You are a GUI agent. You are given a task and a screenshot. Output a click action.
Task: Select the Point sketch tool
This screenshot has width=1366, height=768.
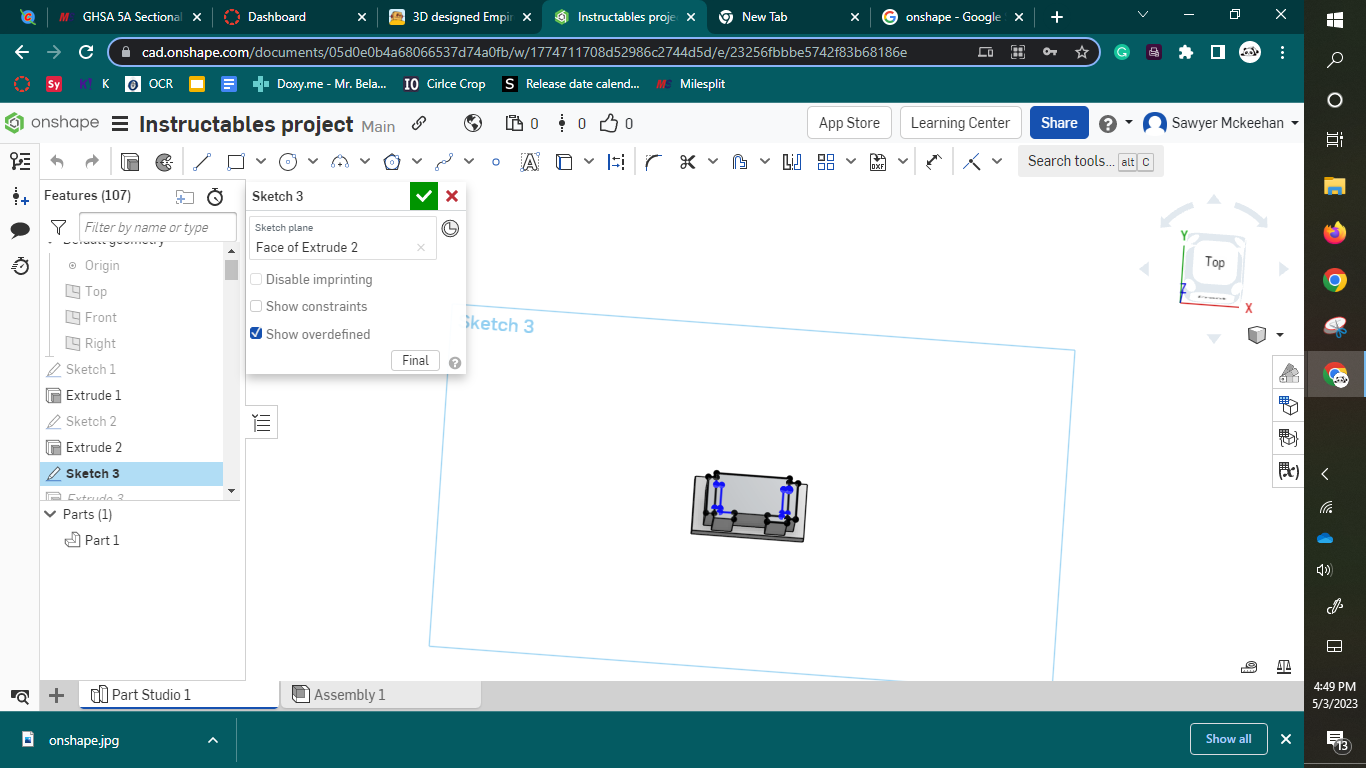pyautogui.click(x=495, y=161)
